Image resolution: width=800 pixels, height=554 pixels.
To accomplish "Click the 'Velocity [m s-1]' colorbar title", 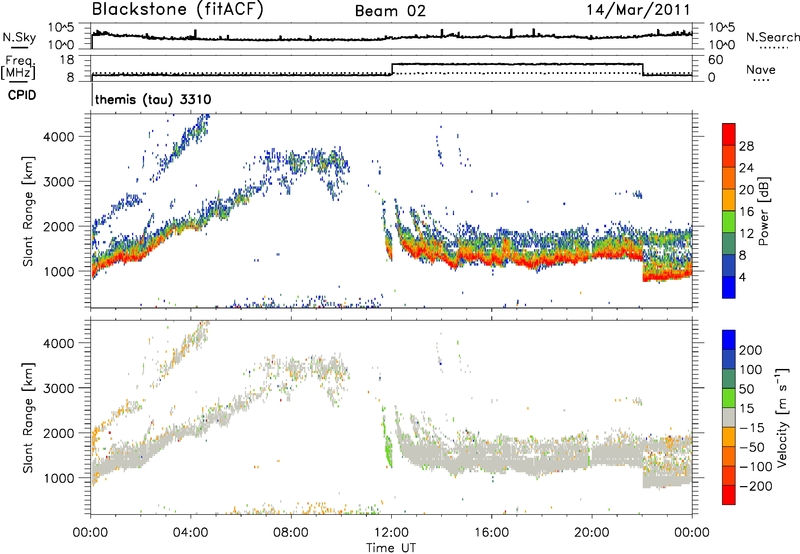I will tap(782, 417).
